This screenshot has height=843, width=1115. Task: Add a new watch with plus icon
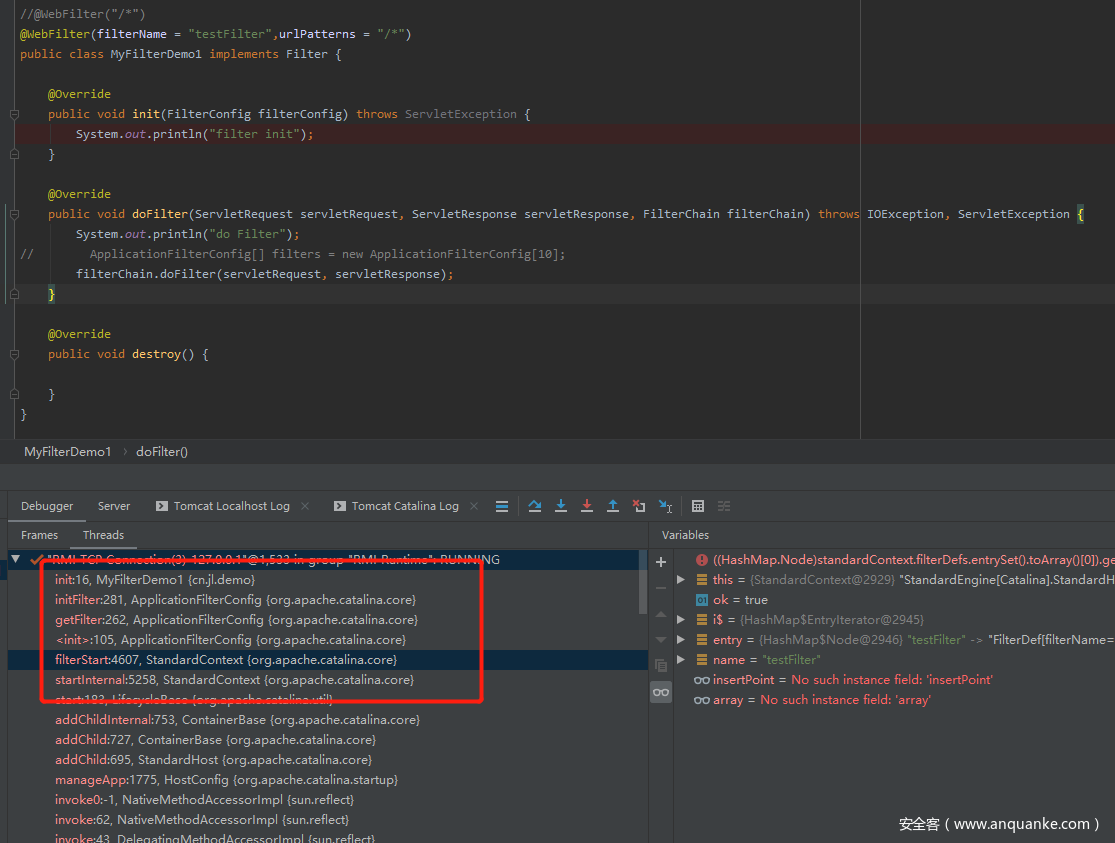661,562
